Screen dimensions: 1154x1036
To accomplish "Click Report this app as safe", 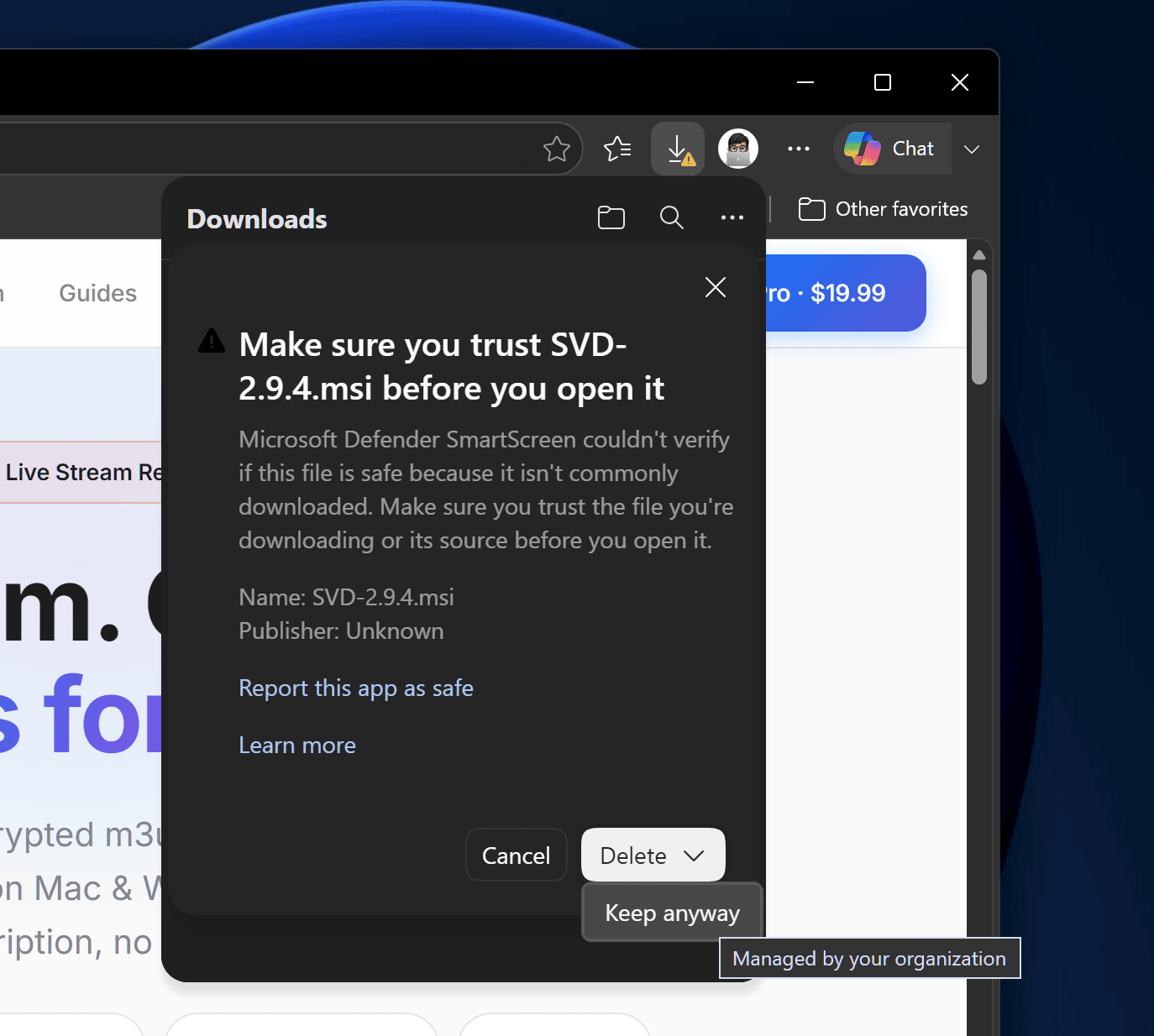I will (356, 688).
